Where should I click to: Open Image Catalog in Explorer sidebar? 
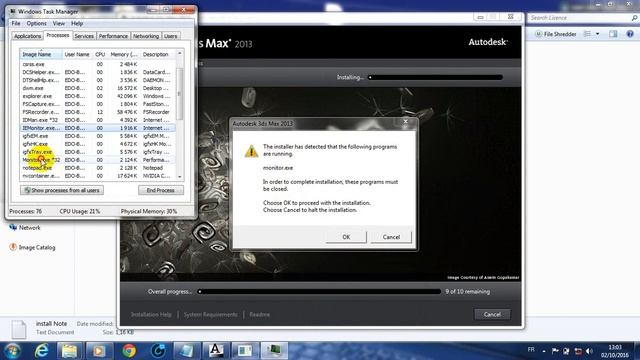[x=32, y=247]
